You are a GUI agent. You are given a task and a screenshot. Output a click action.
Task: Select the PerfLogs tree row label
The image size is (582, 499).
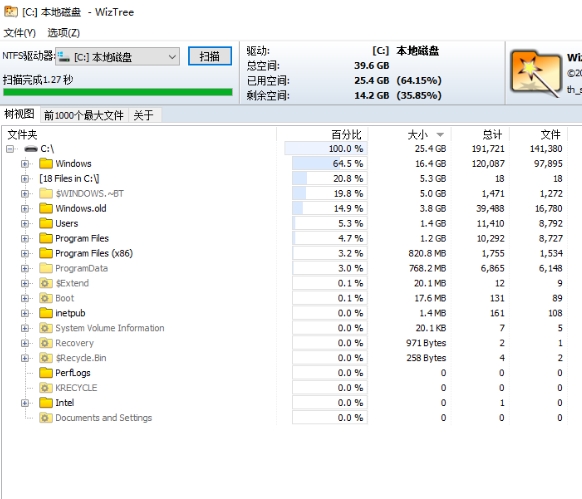coord(73,373)
